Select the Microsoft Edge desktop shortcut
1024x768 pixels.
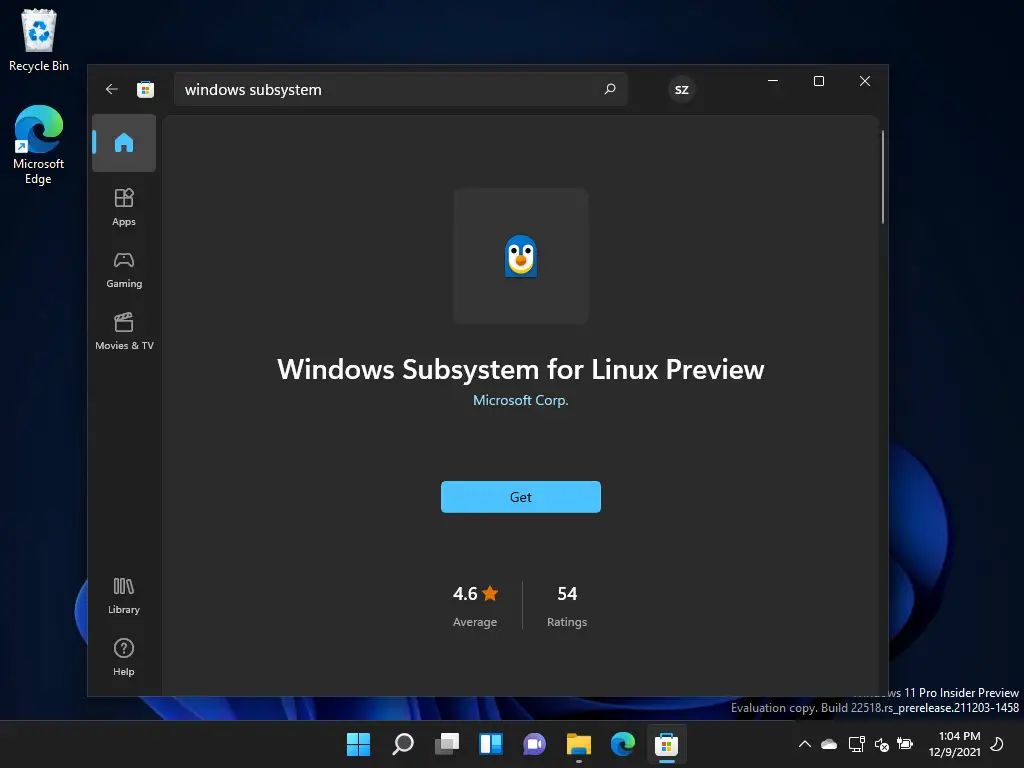pos(39,145)
